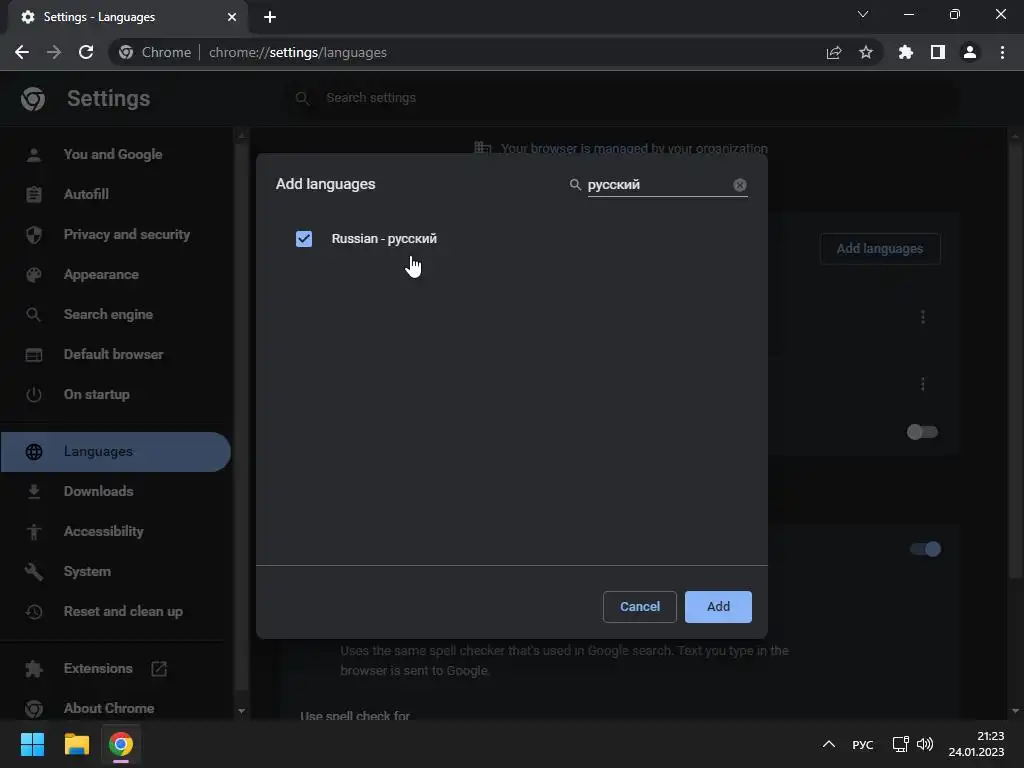1024x768 pixels.
Task: Go back to previous page
Action: (22, 52)
